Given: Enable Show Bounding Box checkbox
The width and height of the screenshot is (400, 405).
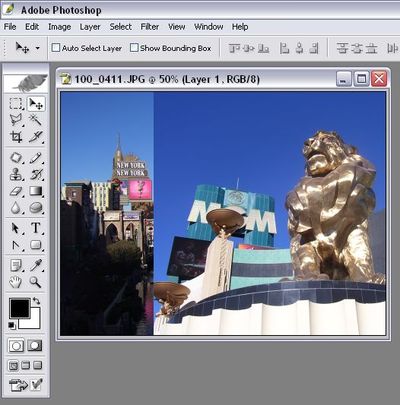Looking at the screenshot, I should tap(134, 48).
